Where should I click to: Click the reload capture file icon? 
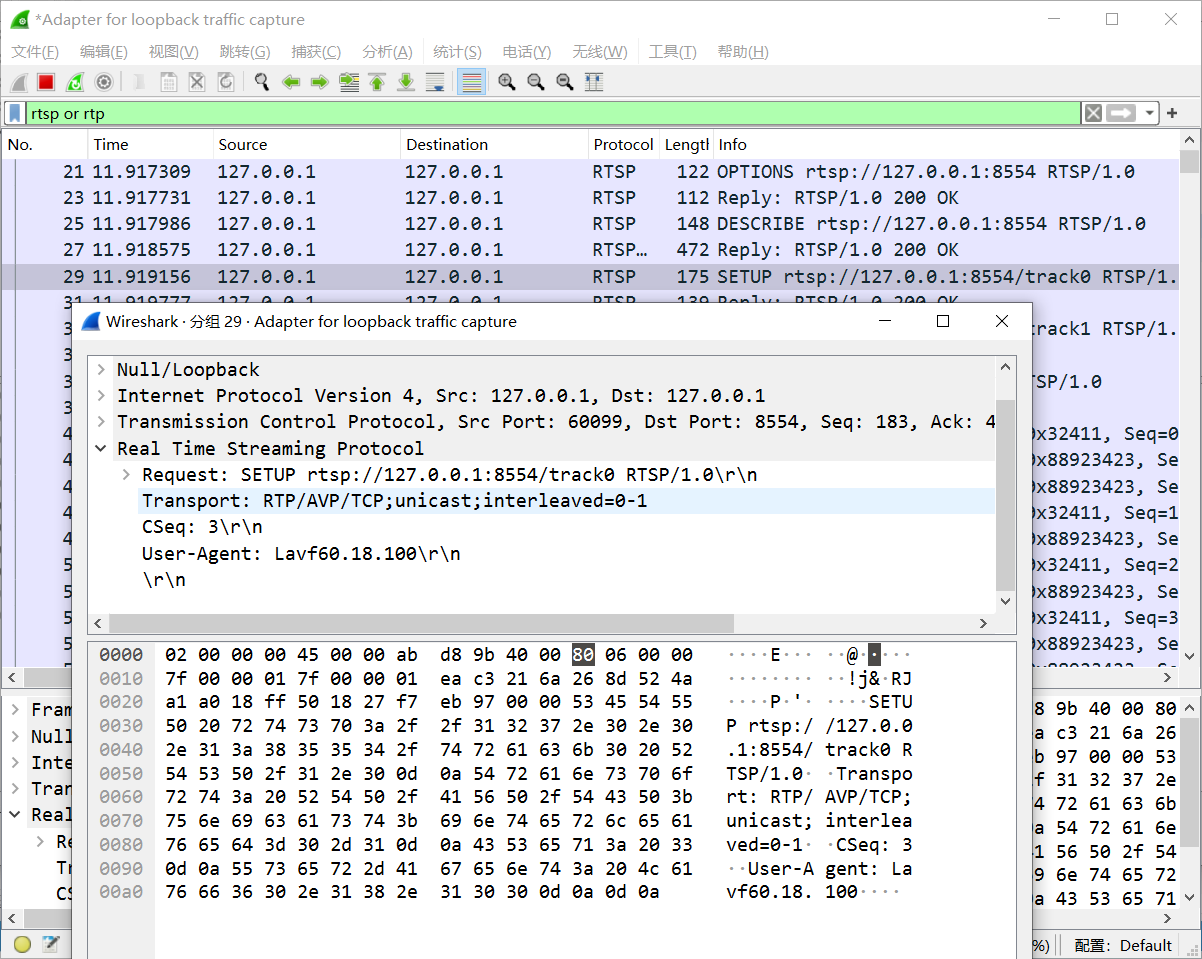point(226,82)
